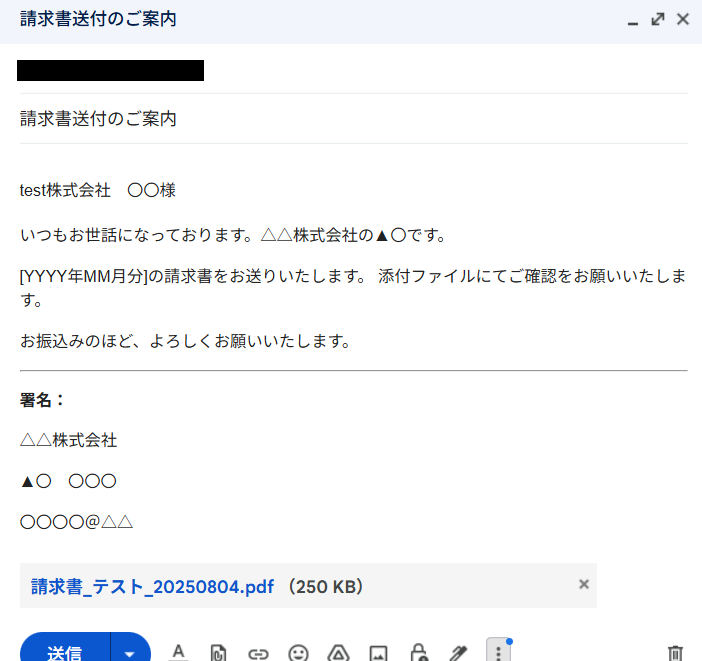Open the attachment 請求書_テスト_20250804.pdf link
This screenshot has height=661, width=702.
coord(152,586)
